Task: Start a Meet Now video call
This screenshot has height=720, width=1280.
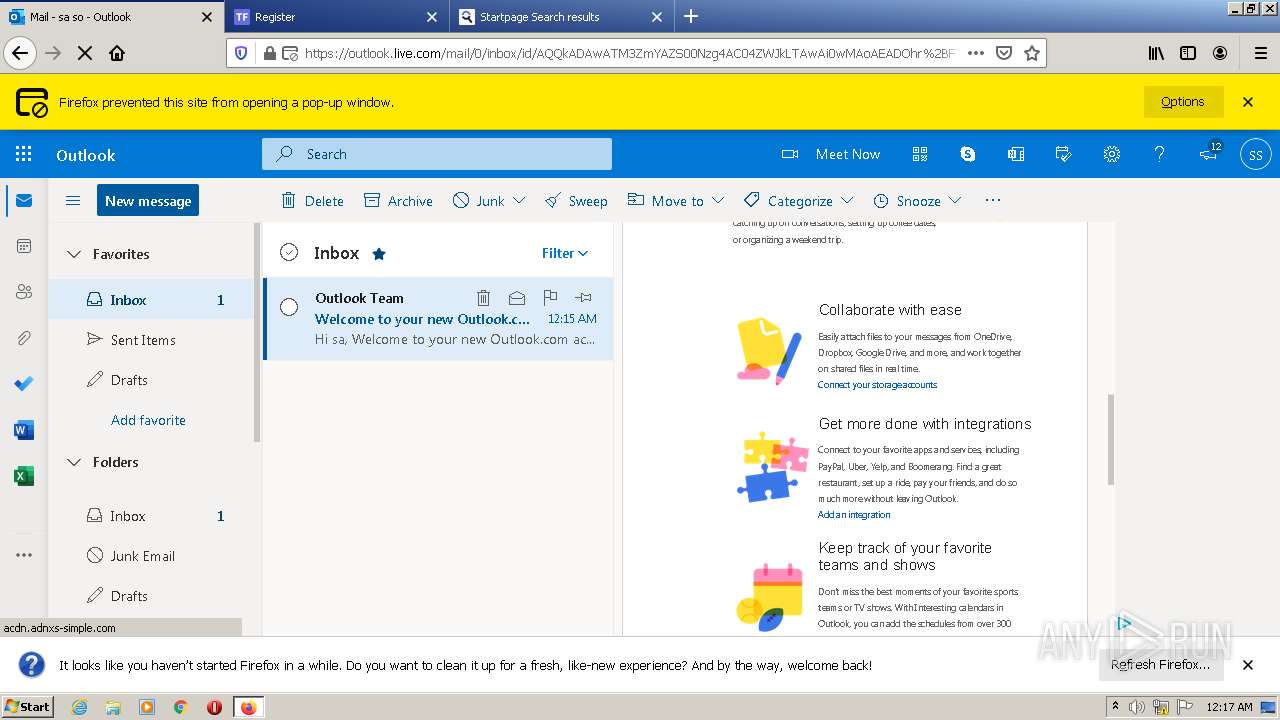Action: point(831,154)
